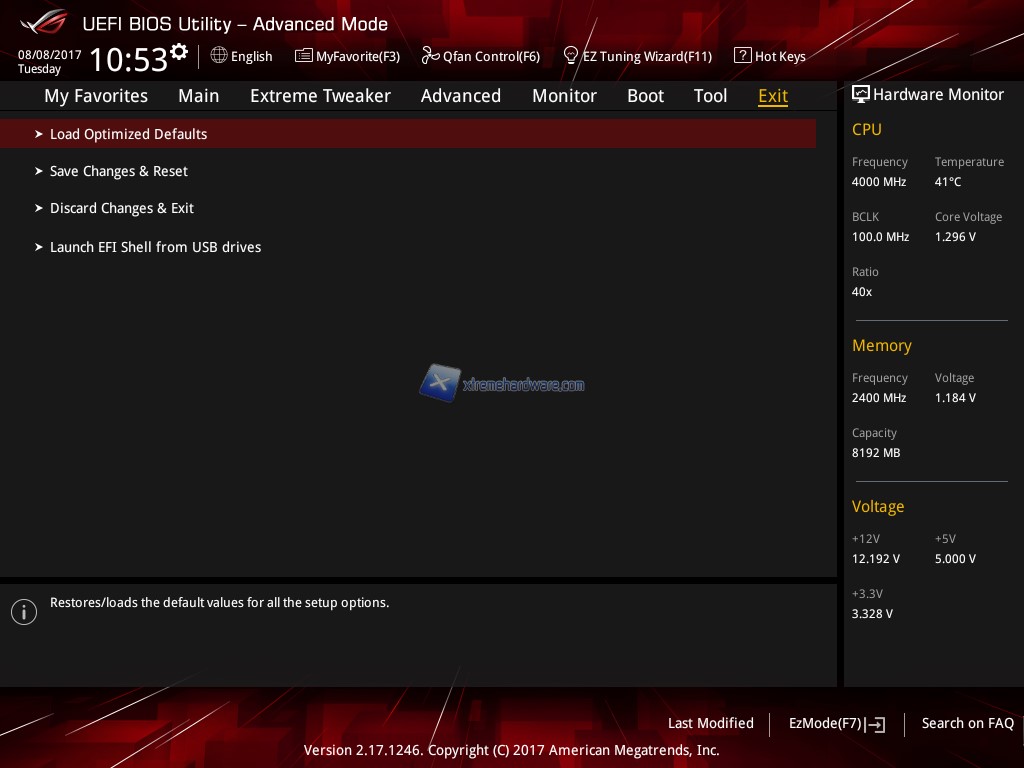Switch to the Extreme Tweaker tab
This screenshot has width=1024, height=768.
pyautogui.click(x=320, y=96)
